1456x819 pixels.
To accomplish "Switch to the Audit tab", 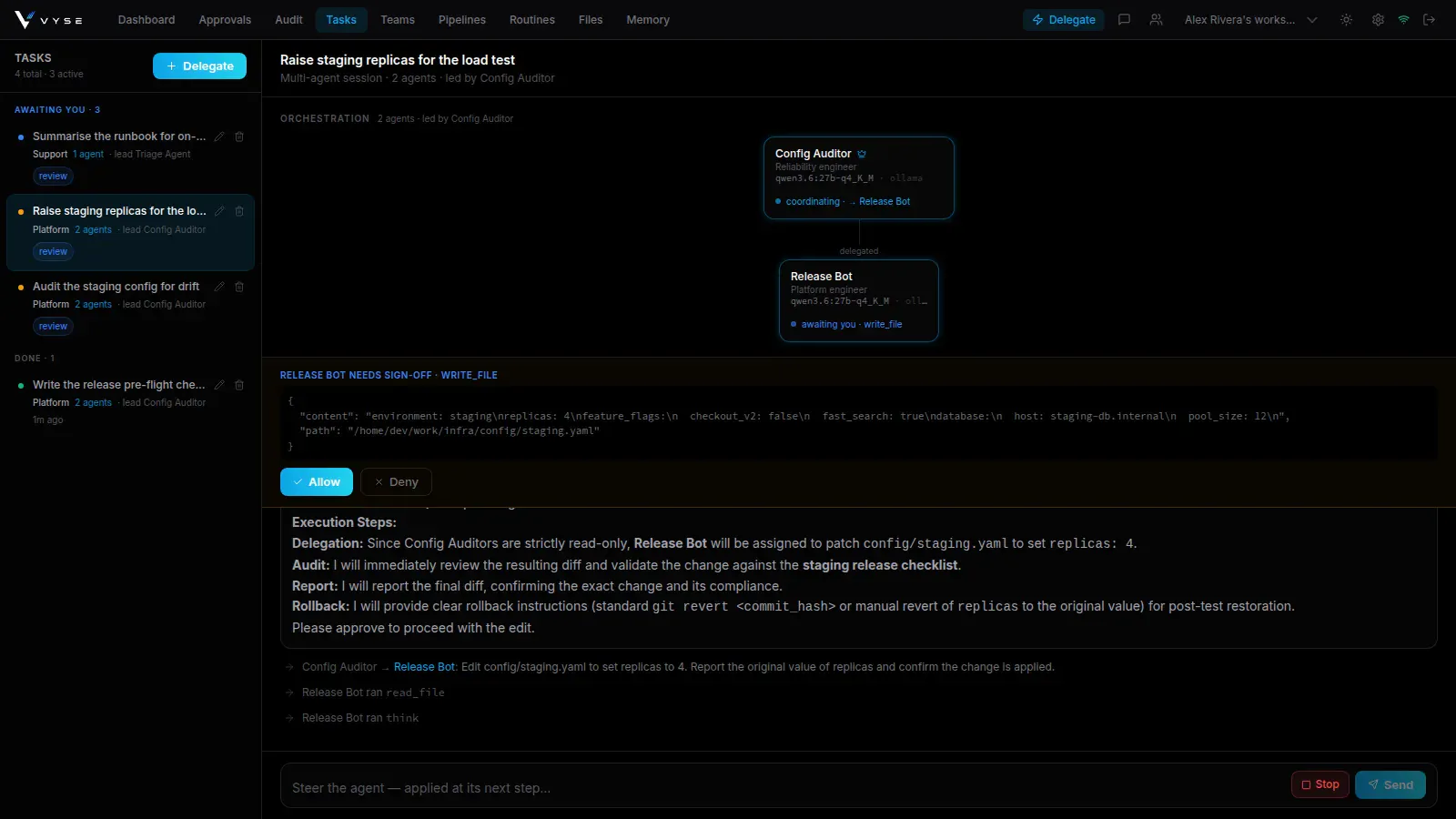I will [x=288, y=19].
